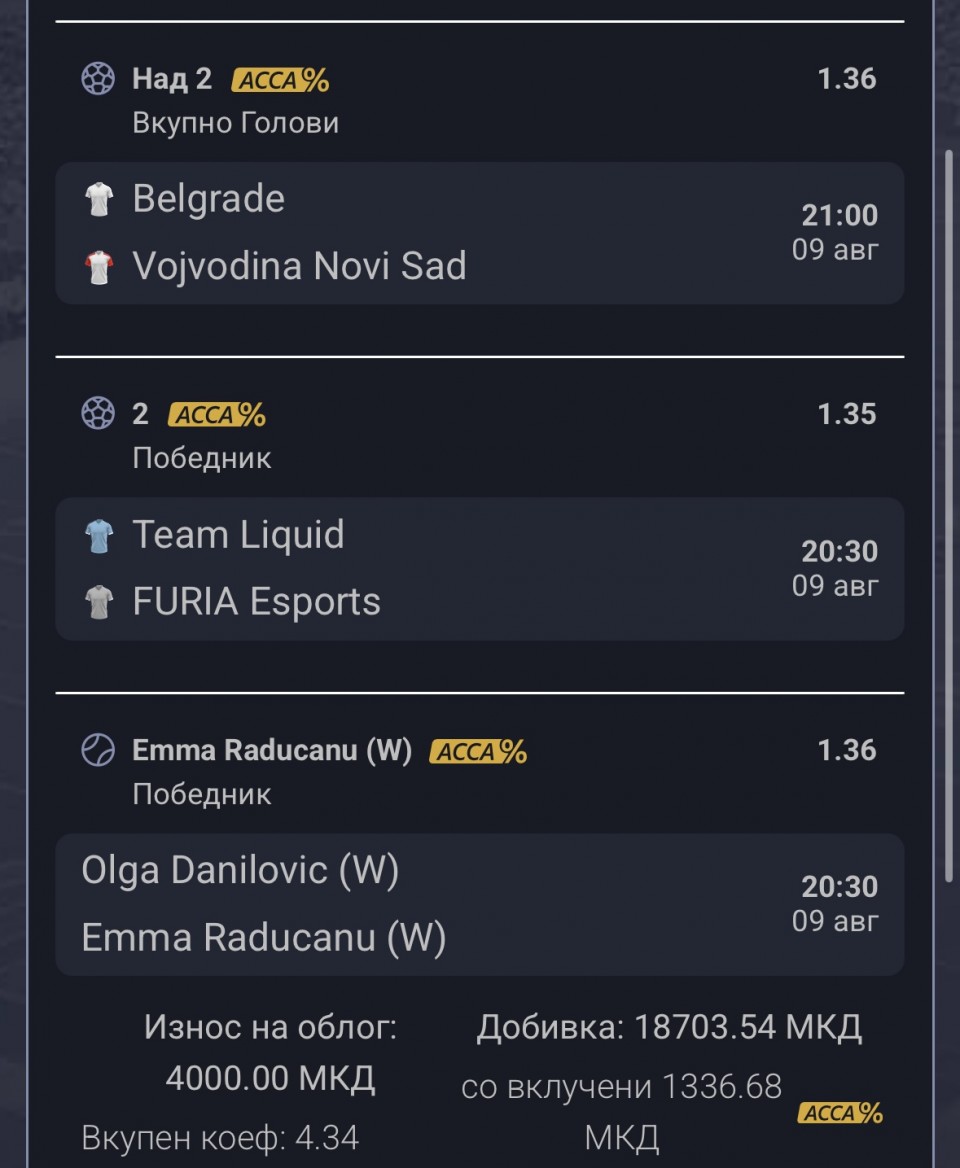Click the football icon beside Над 2
This screenshot has width=960, height=1168.
98,79
